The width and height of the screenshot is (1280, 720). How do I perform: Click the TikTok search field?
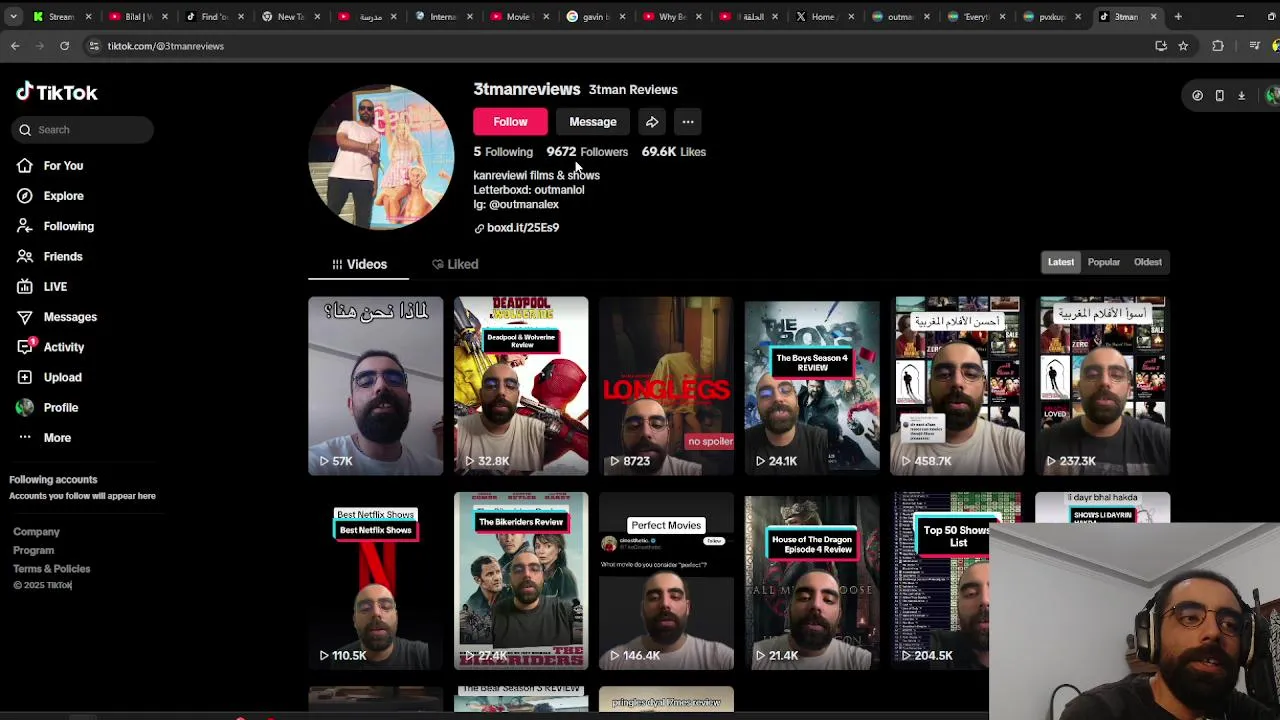[x=84, y=130]
